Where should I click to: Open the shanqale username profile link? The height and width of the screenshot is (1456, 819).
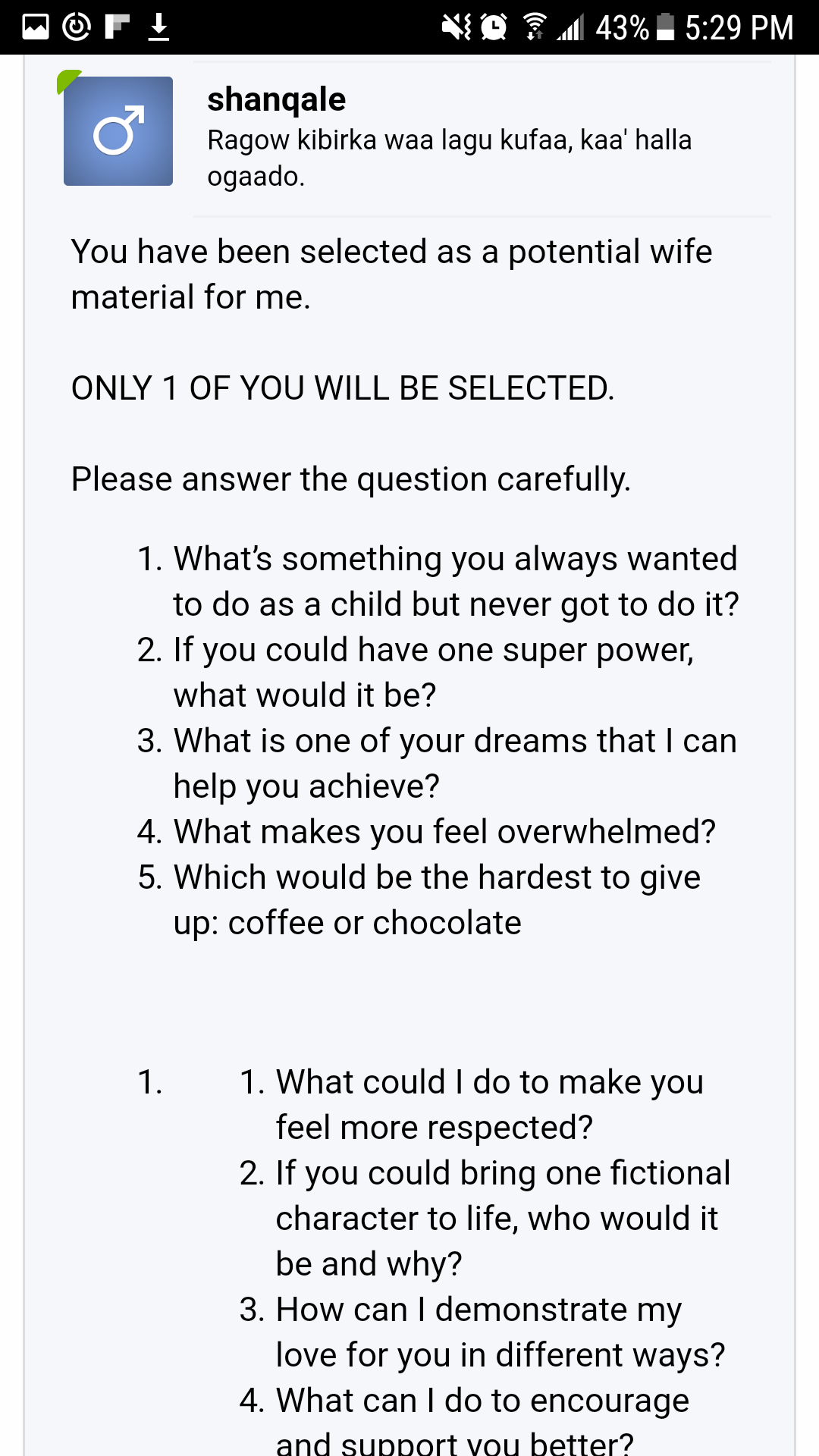click(x=276, y=99)
